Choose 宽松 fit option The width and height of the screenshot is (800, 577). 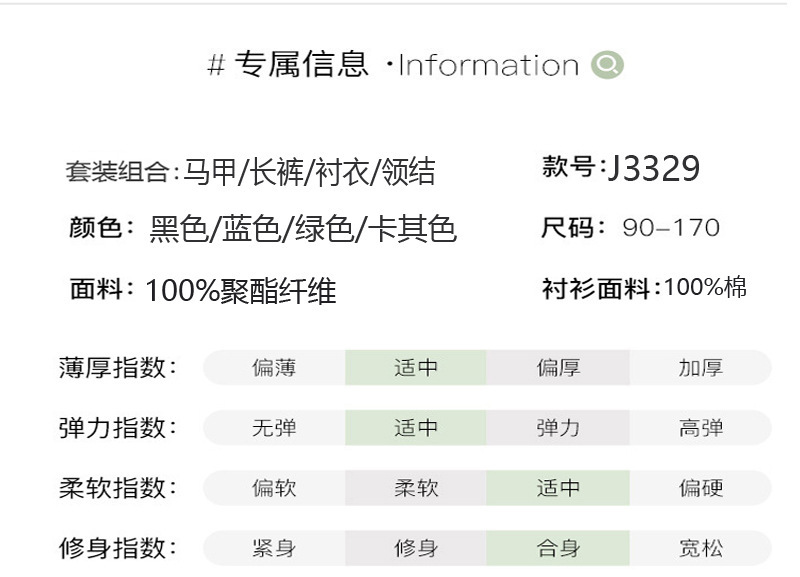pyautogui.click(x=700, y=548)
